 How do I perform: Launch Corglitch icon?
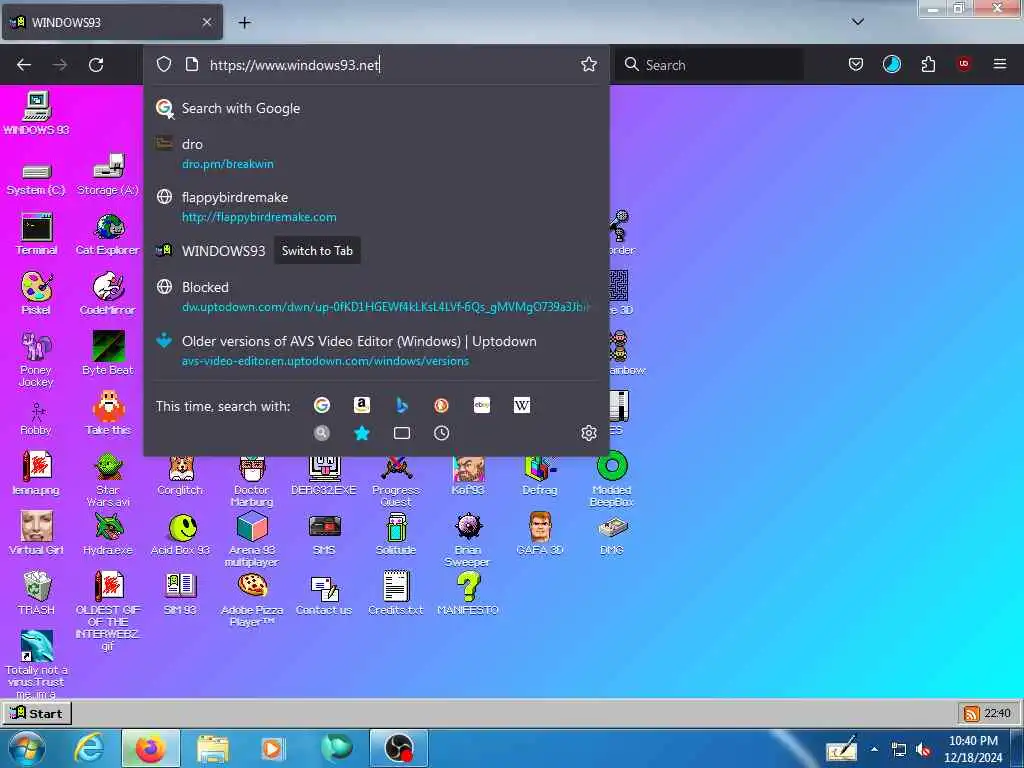[x=180, y=477]
